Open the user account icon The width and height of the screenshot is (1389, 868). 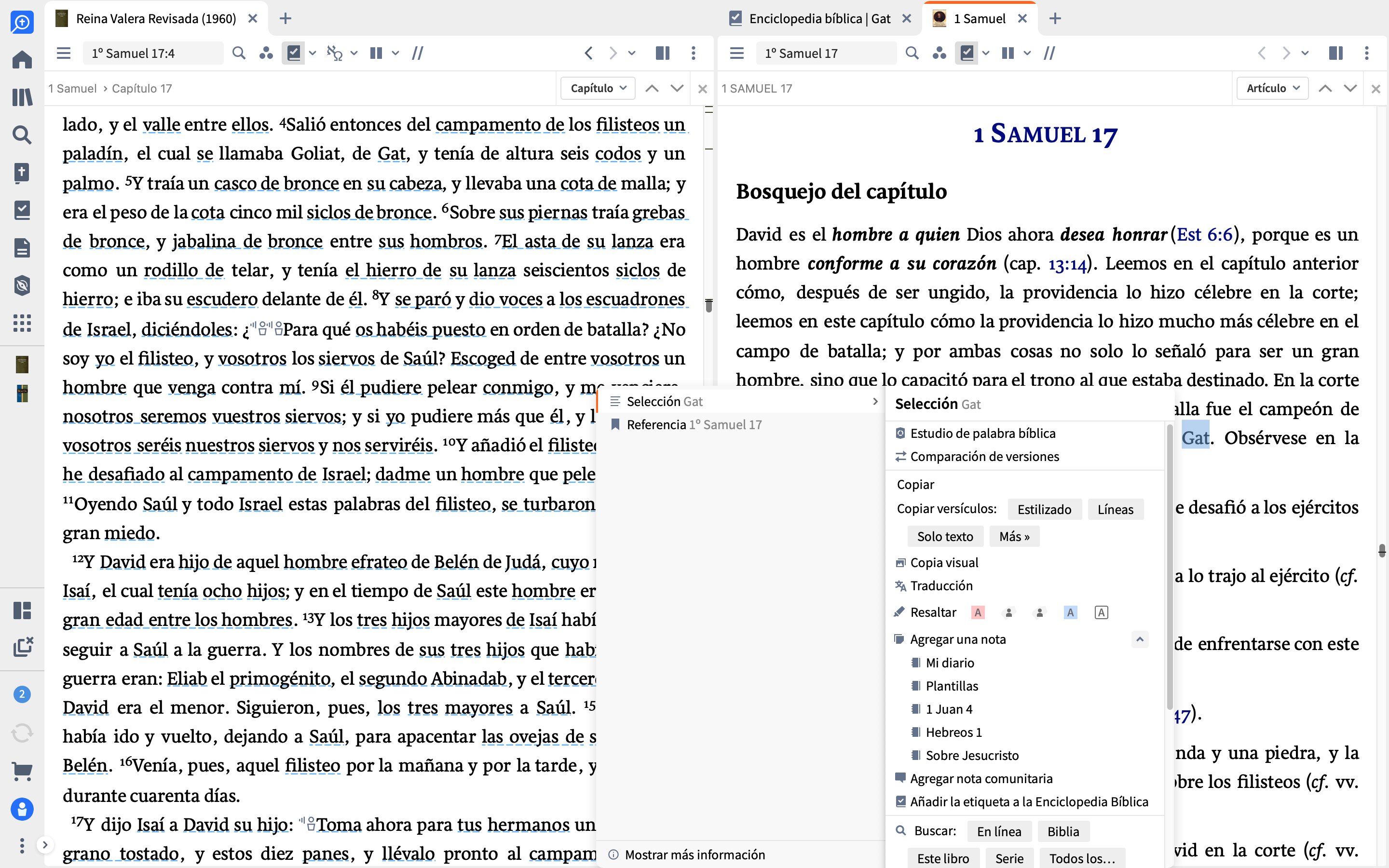[x=22, y=810]
